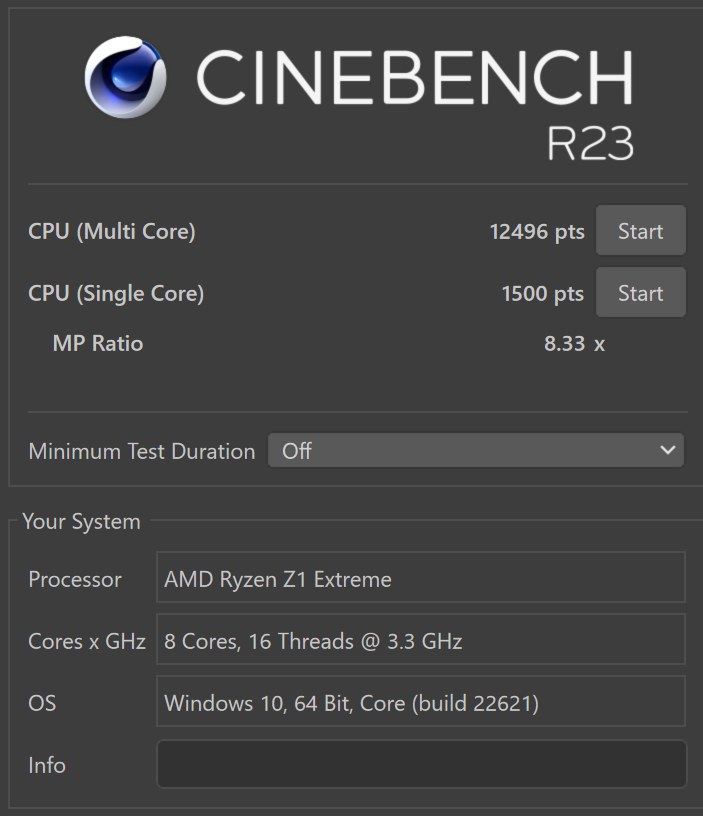Open the Minimum Test Duration dropdown
This screenshot has height=816, width=703.
coord(476,450)
